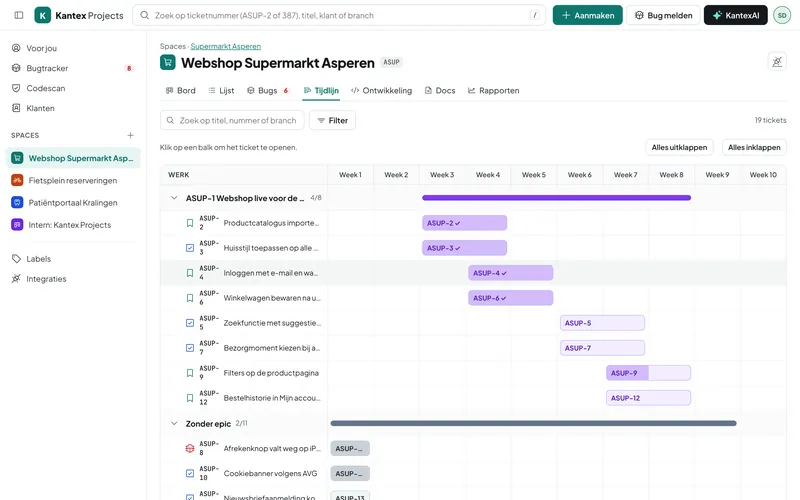
Task: Click the Patiëntportaal Kralingen space icon
Action: 17,203
